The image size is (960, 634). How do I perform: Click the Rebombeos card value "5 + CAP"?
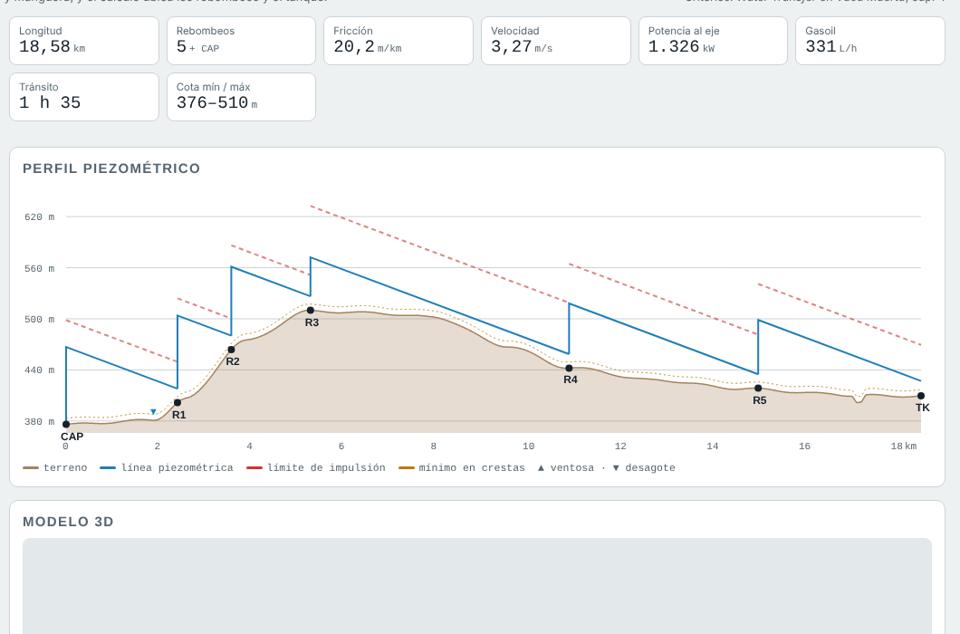click(198, 47)
